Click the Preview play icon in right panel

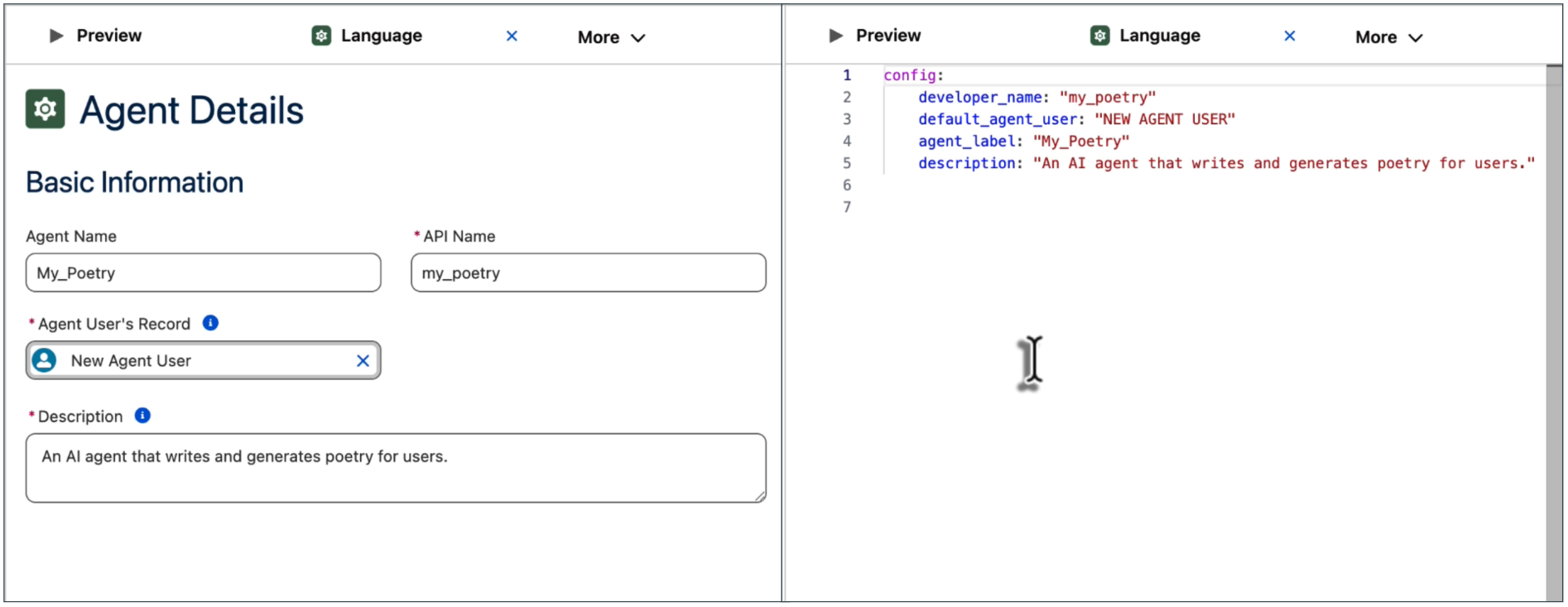tap(835, 36)
